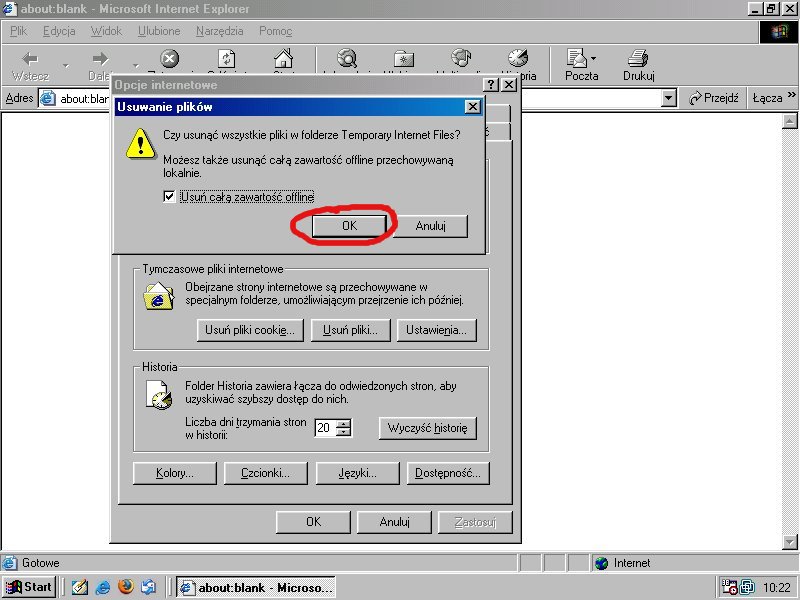
Task: Cancel the Usuwanie plików dialog with Anuluj
Action: (x=431, y=226)
